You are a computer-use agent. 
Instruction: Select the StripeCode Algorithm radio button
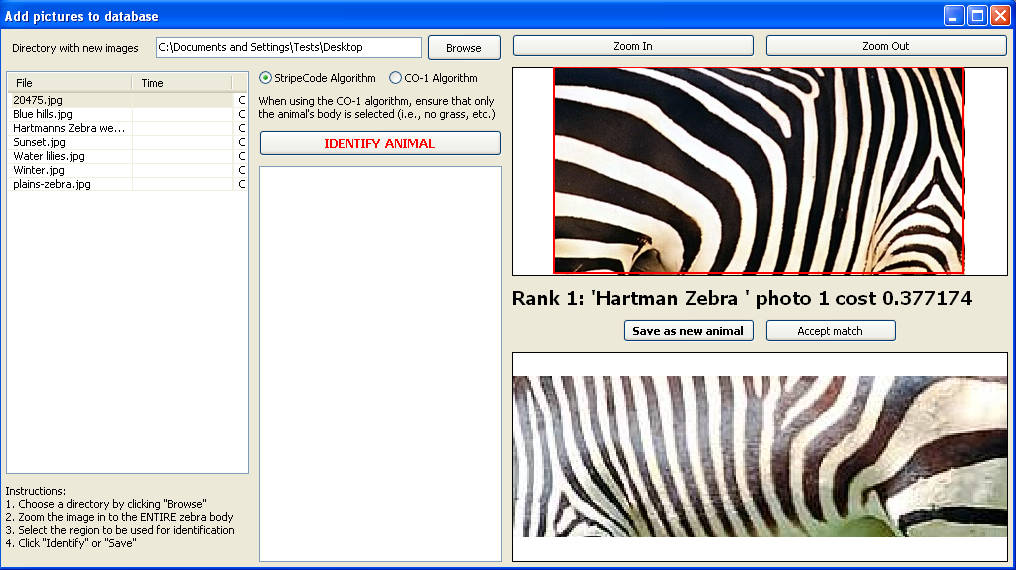pyautogui.click(x=265, y=78)
